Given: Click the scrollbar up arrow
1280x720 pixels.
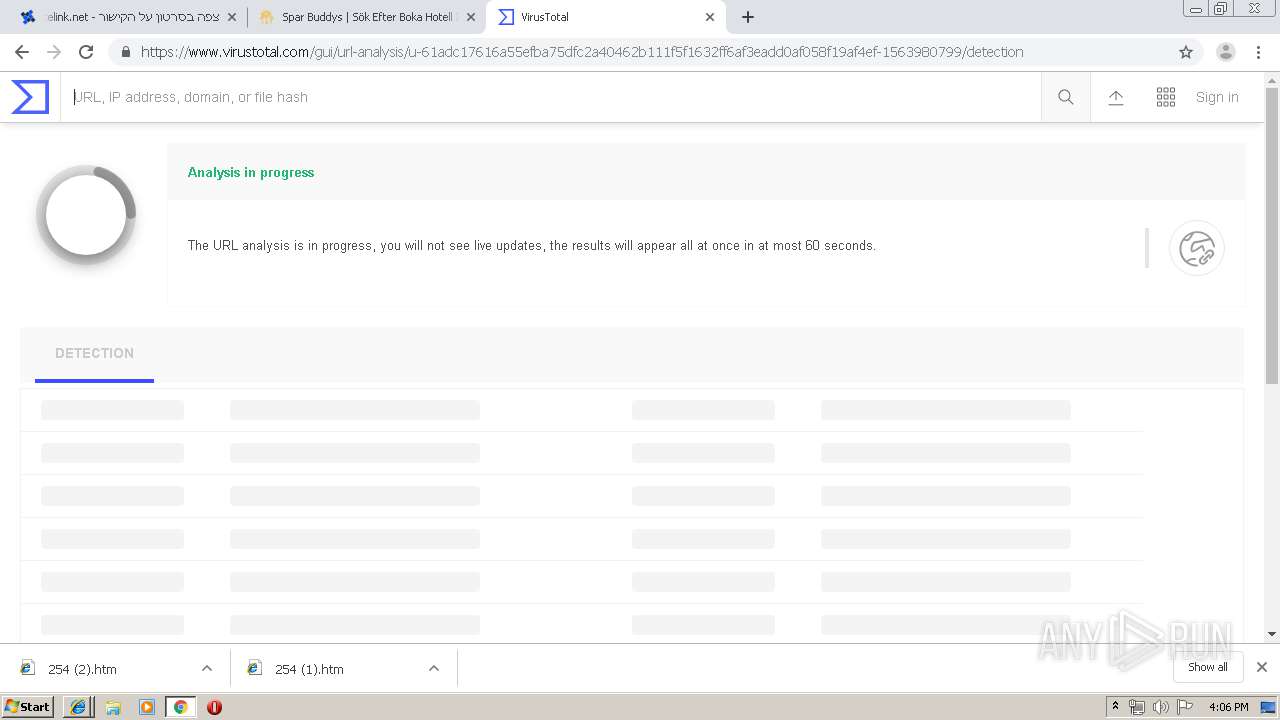Looking at the screenshot, I should tap(1272, 80).
